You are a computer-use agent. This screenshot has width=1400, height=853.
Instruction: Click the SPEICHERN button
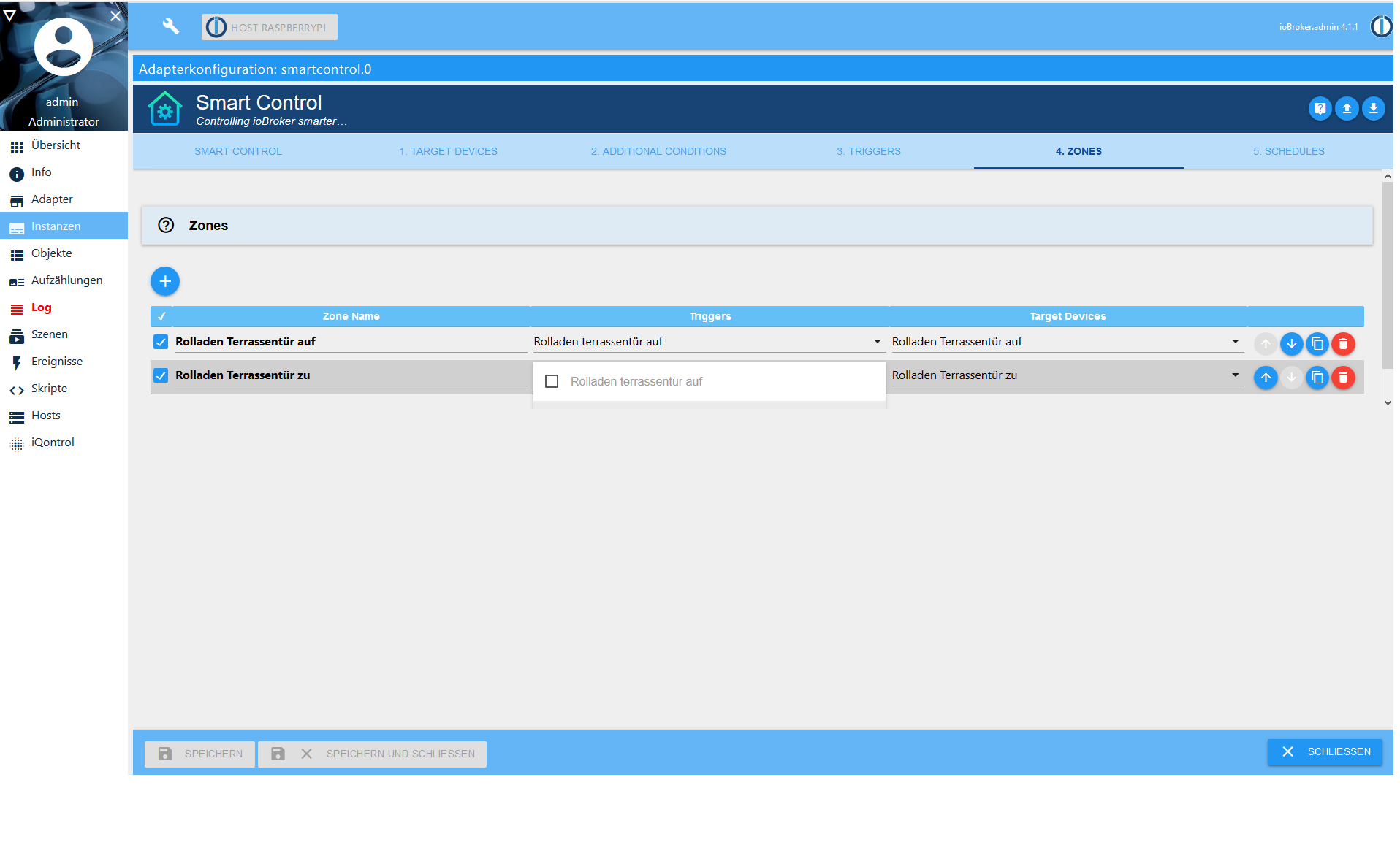[199, 754]
